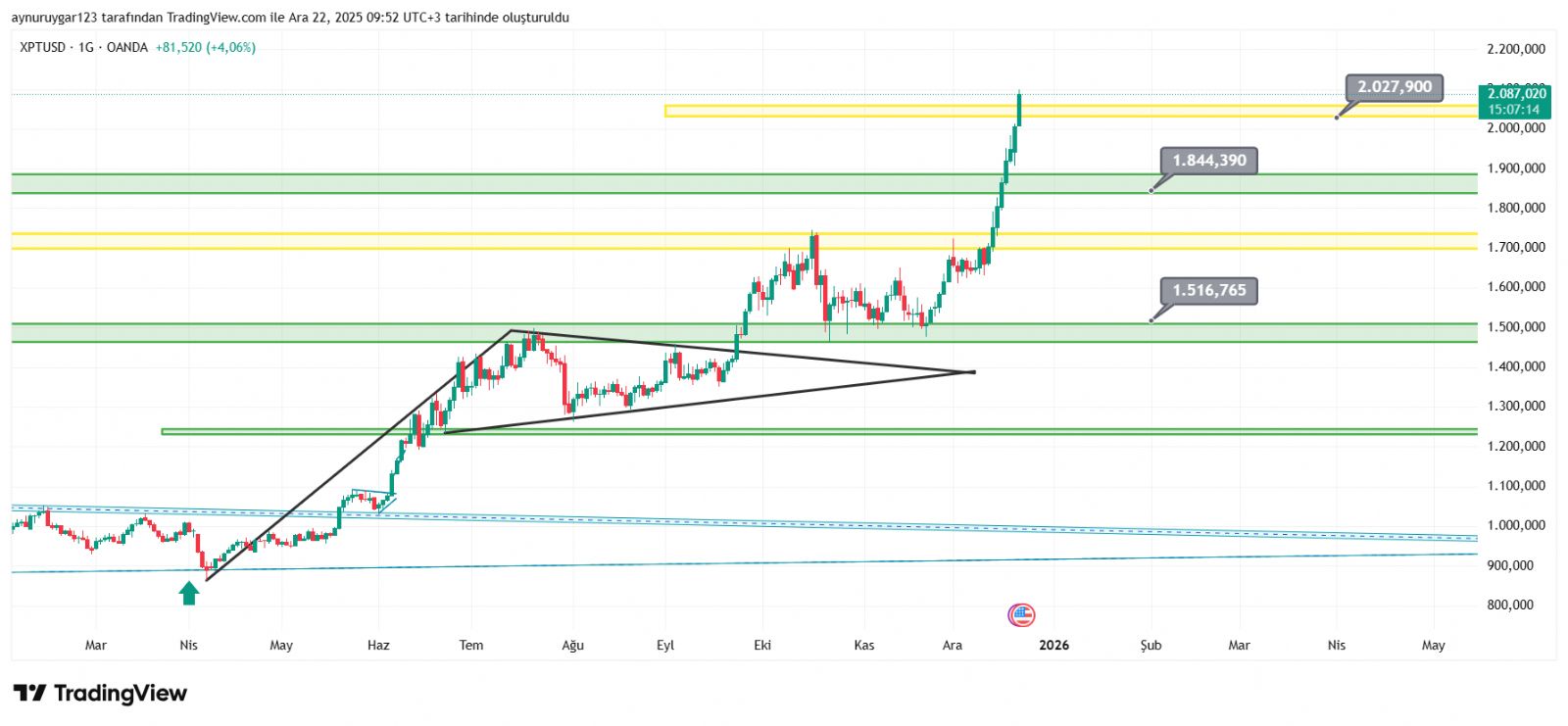Select the 2.027,900 price callout label
1568x726 pixels.
click(x=1394, y=87)
